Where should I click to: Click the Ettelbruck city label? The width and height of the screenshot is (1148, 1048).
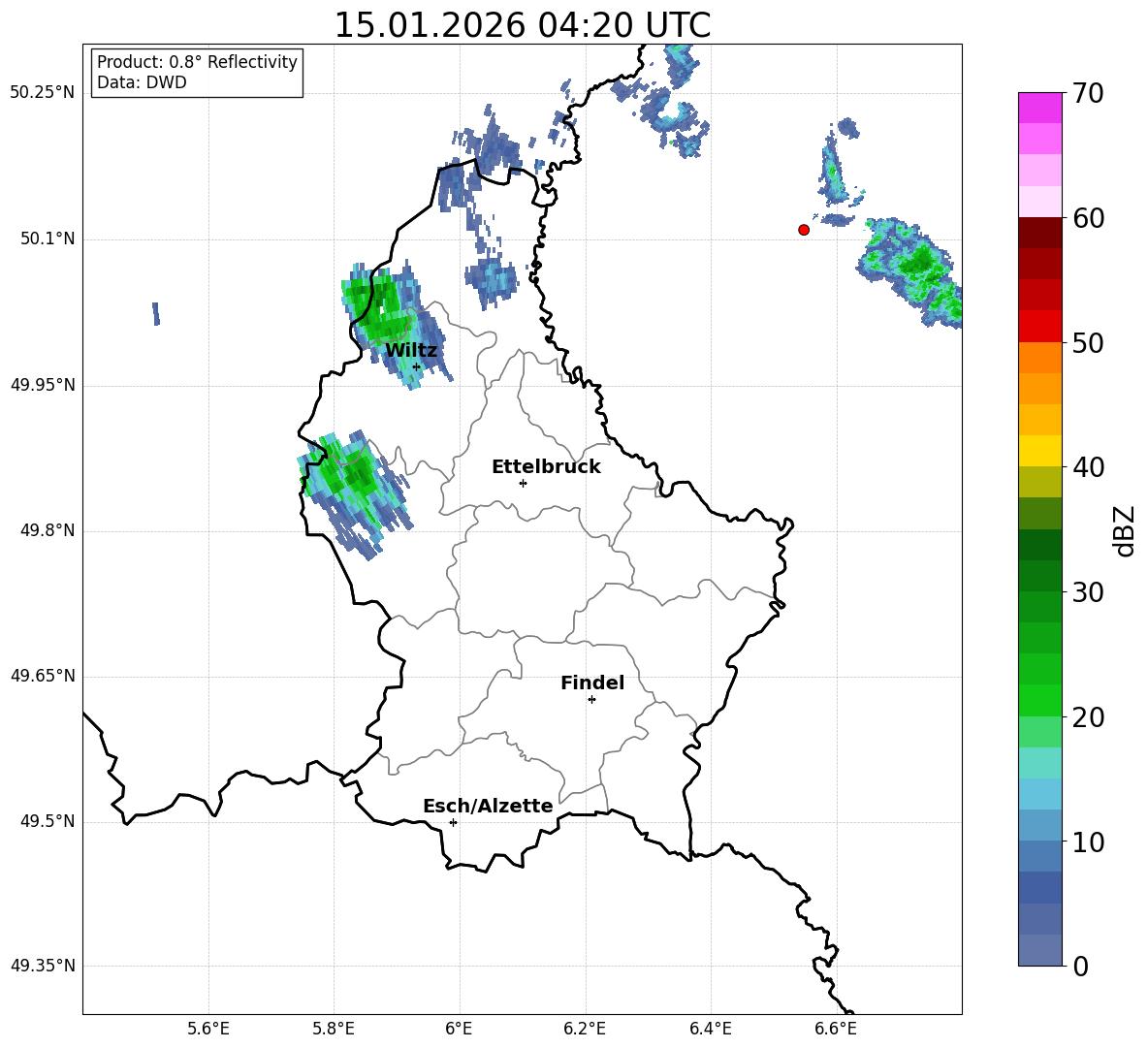pyautogui.click(x=546, y=467)
